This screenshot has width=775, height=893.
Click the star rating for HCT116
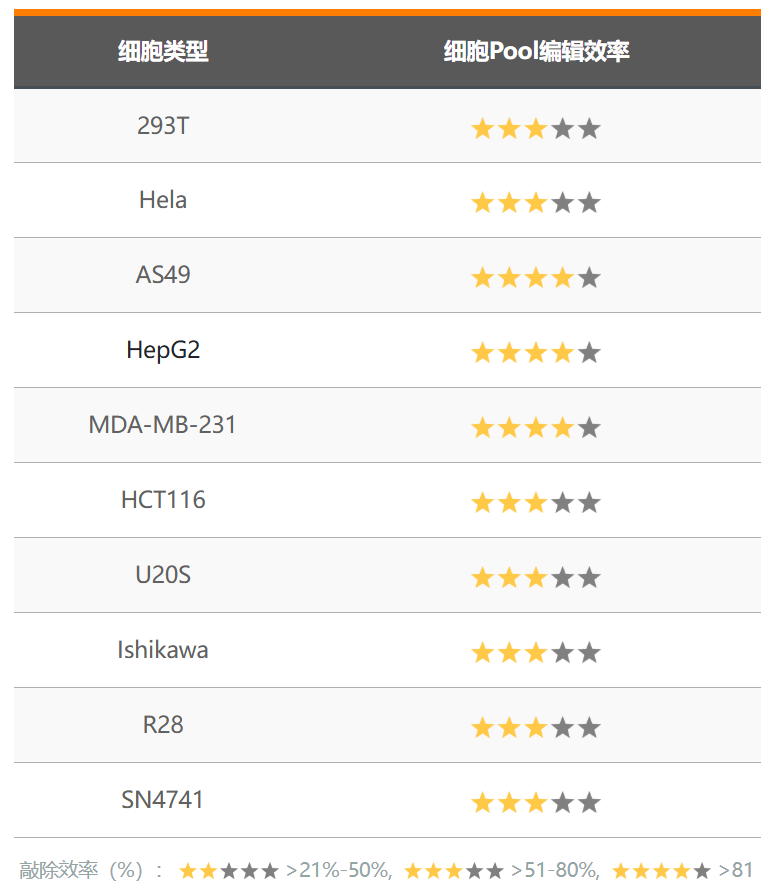[535, 502]
